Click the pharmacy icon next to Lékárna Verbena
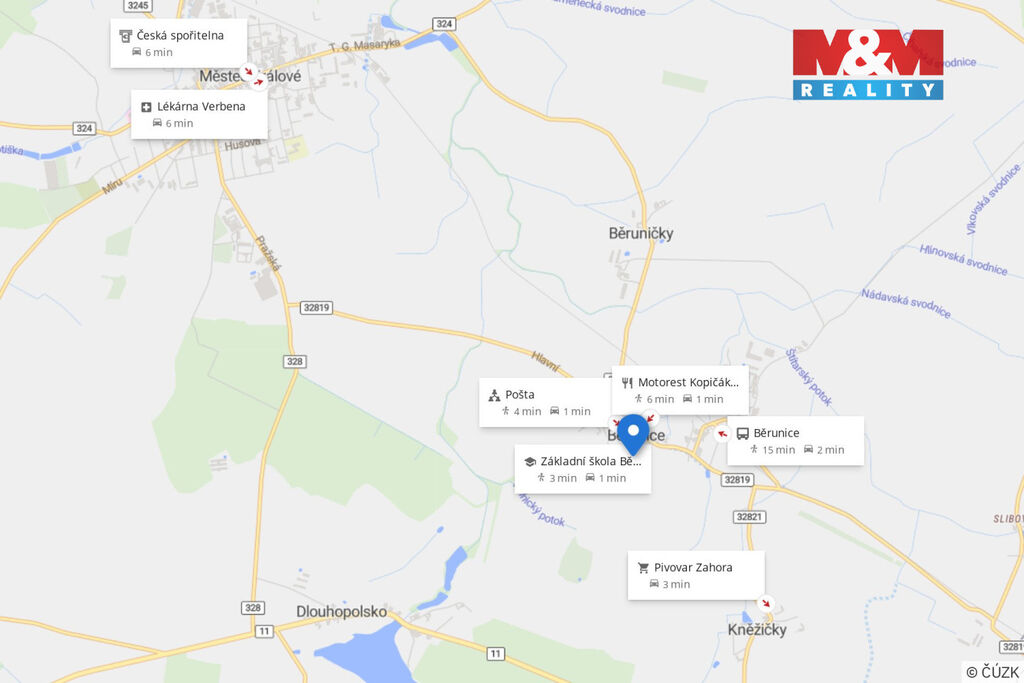This screenshot has height=683, width=1024. [146, 107]
